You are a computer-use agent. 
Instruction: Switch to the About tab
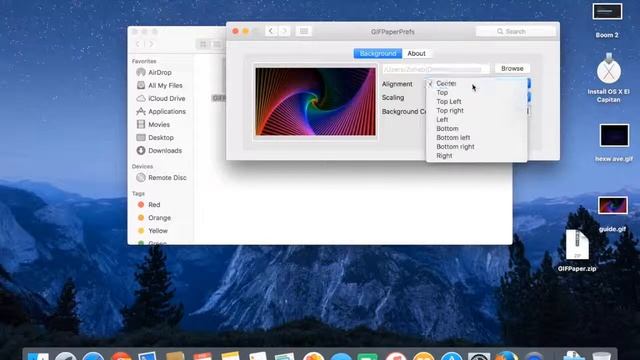pos(416,53)
